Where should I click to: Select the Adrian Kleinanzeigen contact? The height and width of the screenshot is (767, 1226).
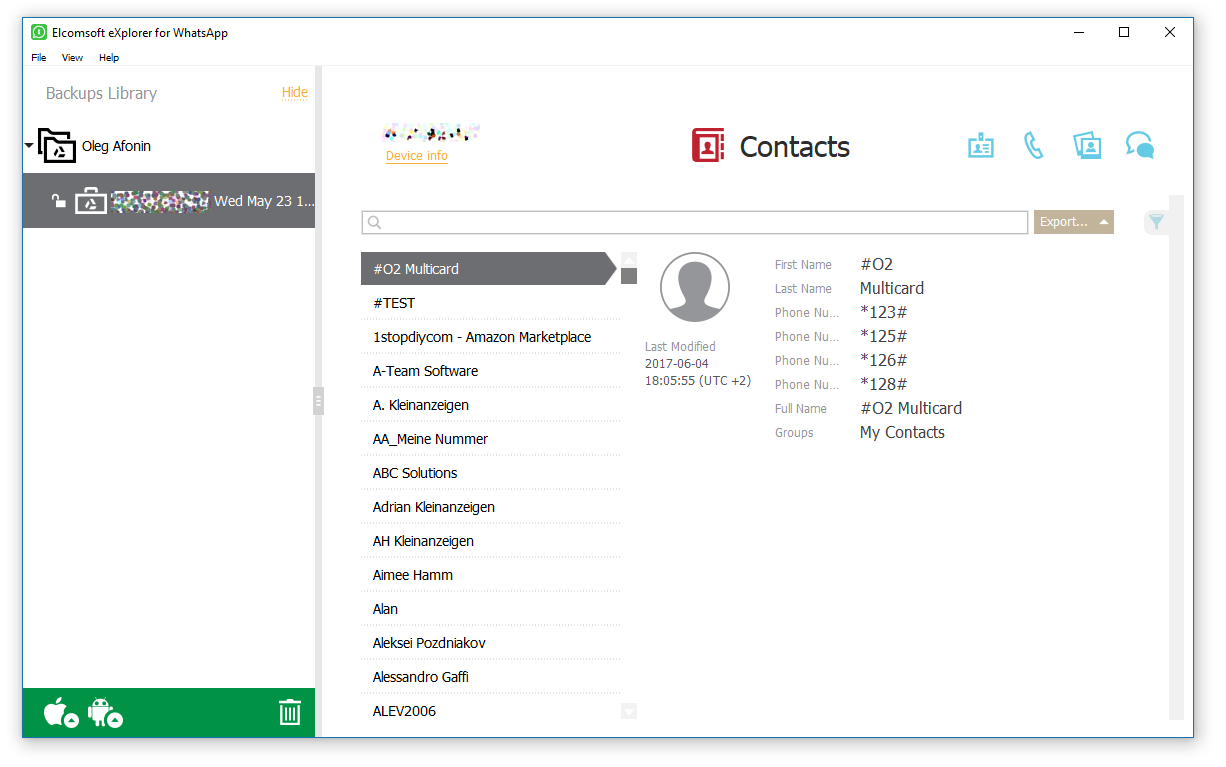click(490, 507)
